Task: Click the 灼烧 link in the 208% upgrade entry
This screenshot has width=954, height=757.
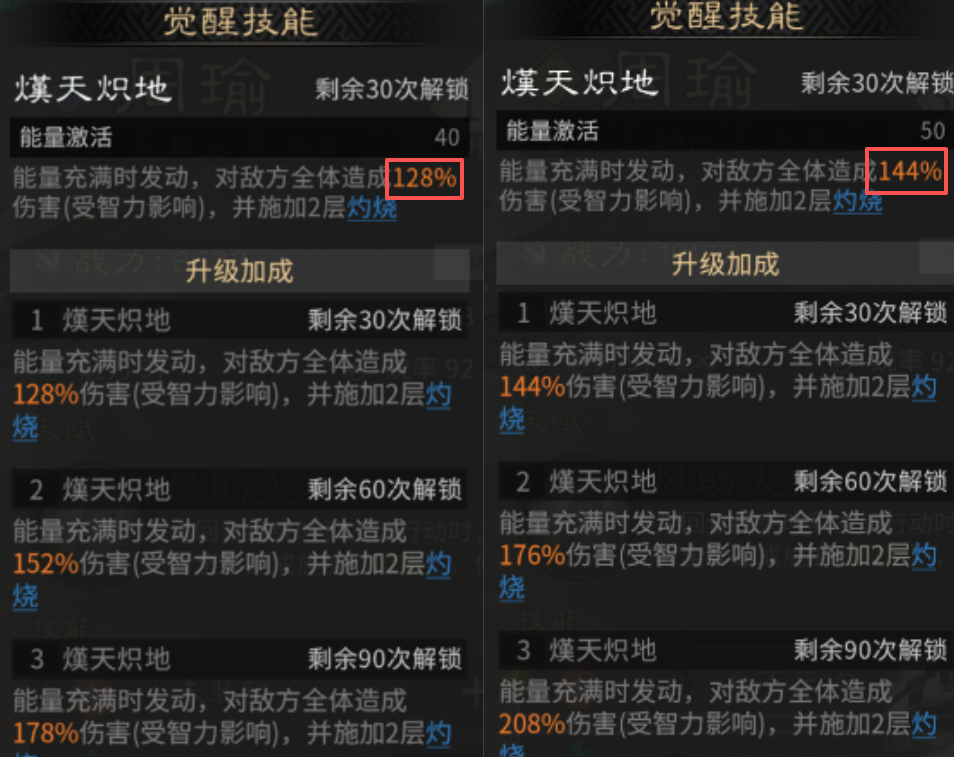Action: point(924,725)
